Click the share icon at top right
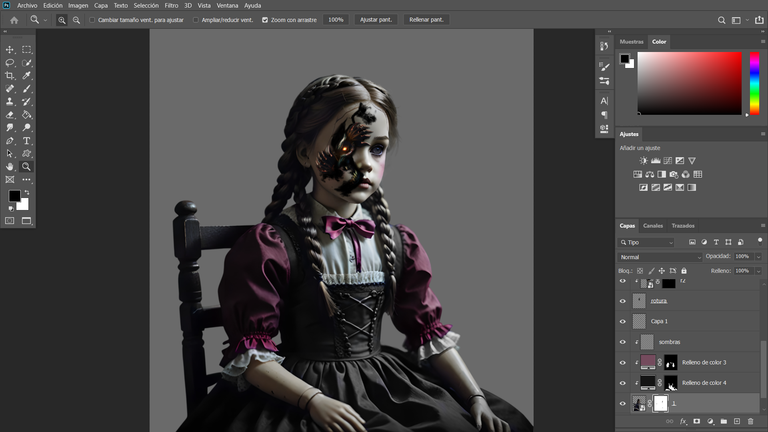 [759, 20]
